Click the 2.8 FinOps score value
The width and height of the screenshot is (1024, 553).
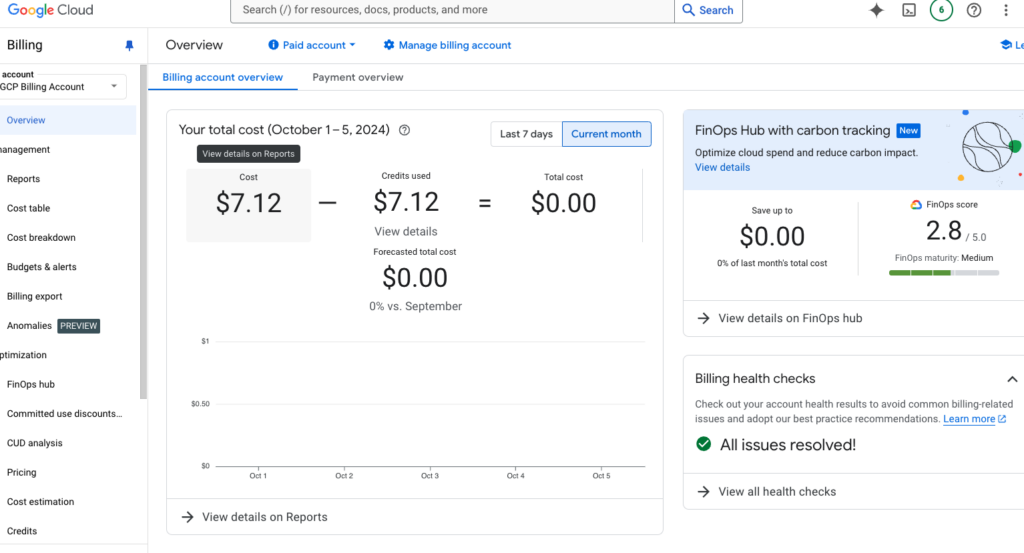(x=944, y=230)
